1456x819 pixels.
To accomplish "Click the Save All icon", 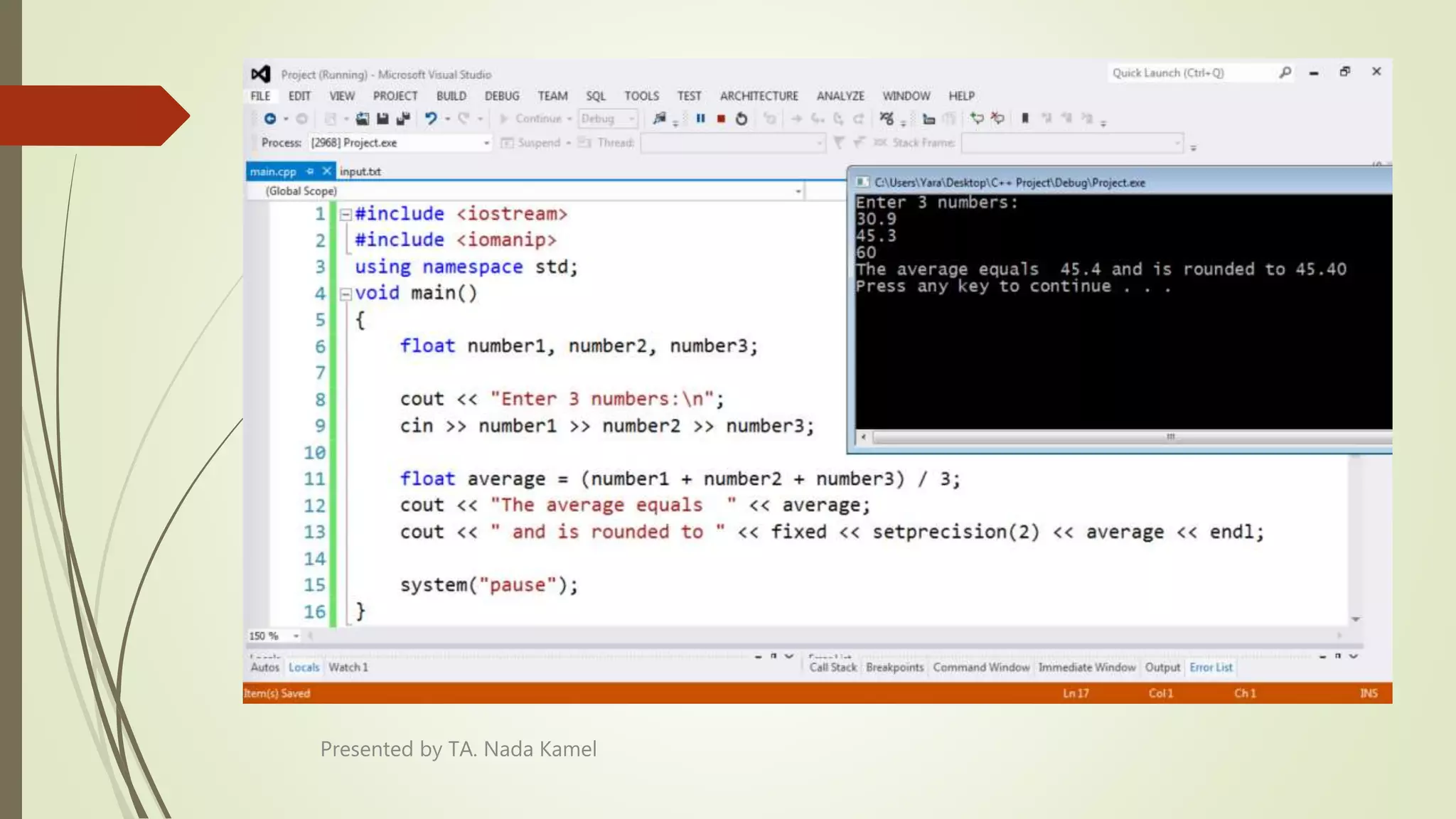I will (x=403, y=119).
